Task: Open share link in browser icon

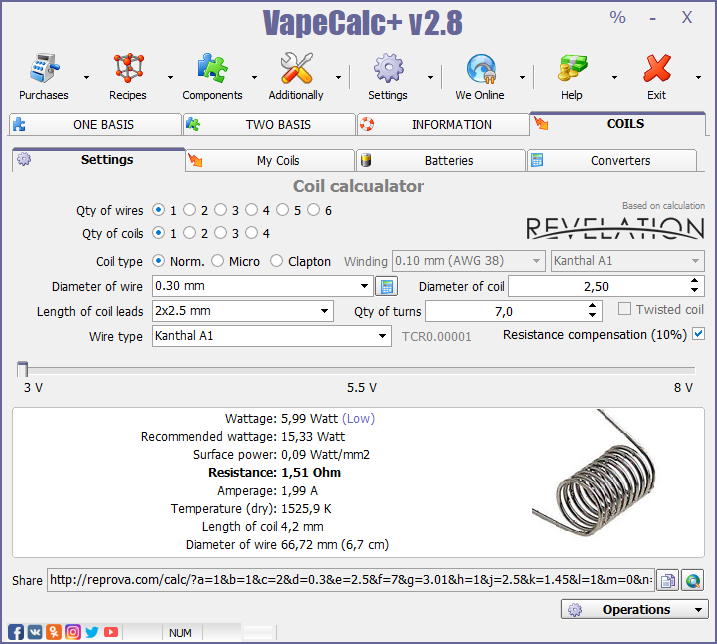Action: [x=693, y=580]
